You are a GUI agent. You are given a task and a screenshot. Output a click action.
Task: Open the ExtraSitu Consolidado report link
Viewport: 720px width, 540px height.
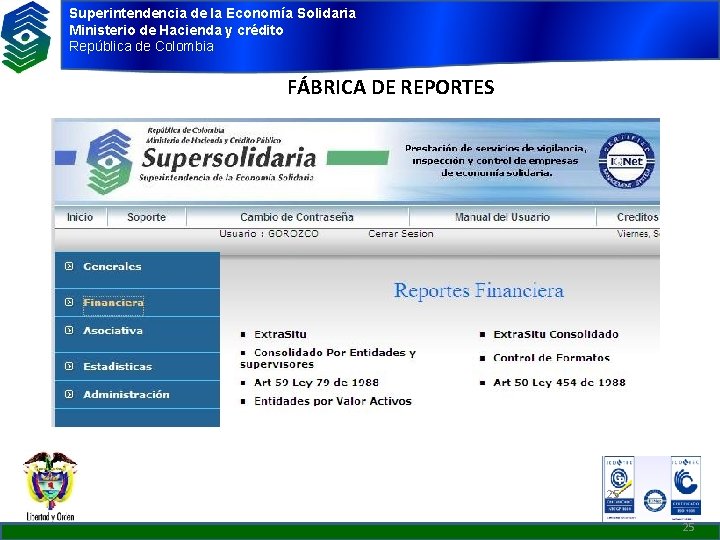556,334
